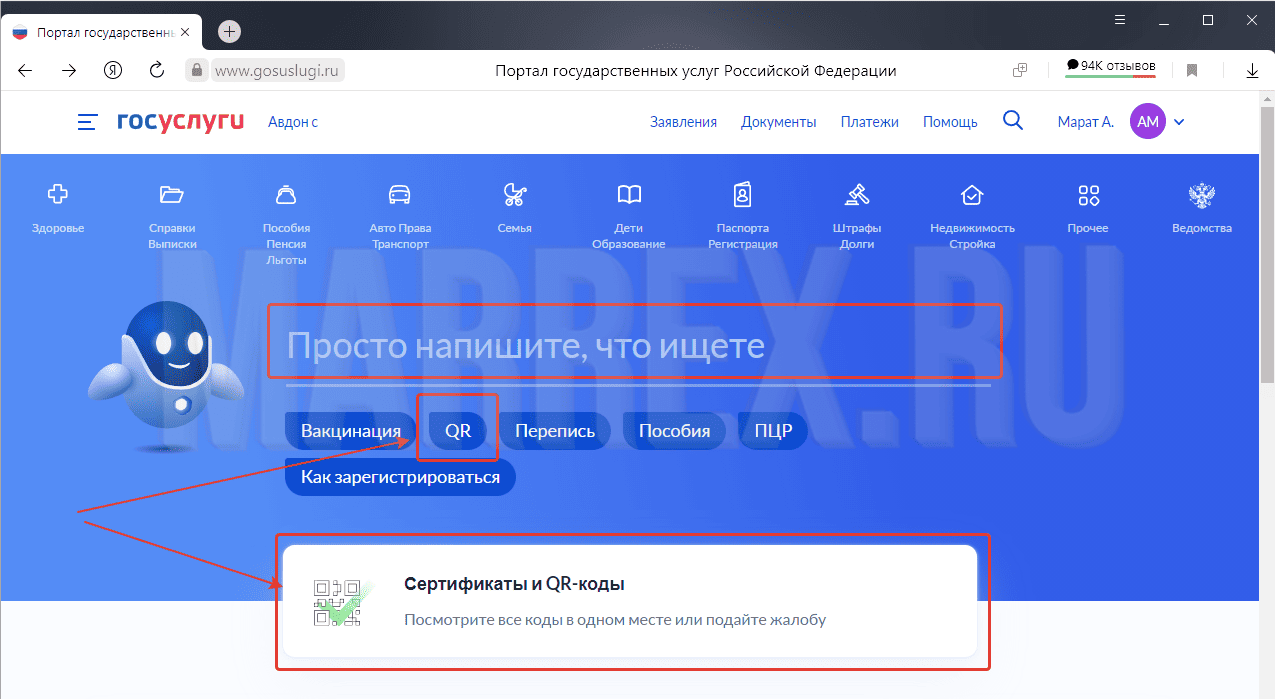This screenshot has height=699, width=1275.
Task: Click the ПЦР quick tag
Action: [x=773, y=431]
